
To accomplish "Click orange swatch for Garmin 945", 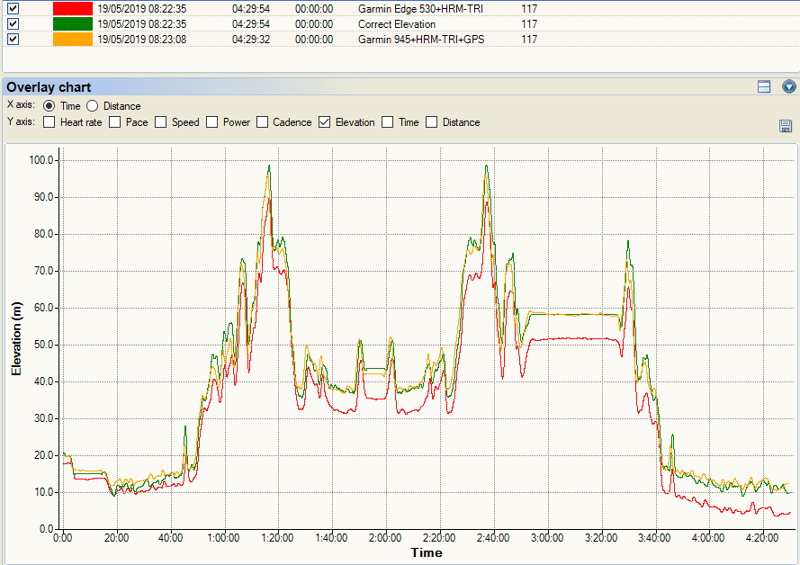I will (73, 39).
